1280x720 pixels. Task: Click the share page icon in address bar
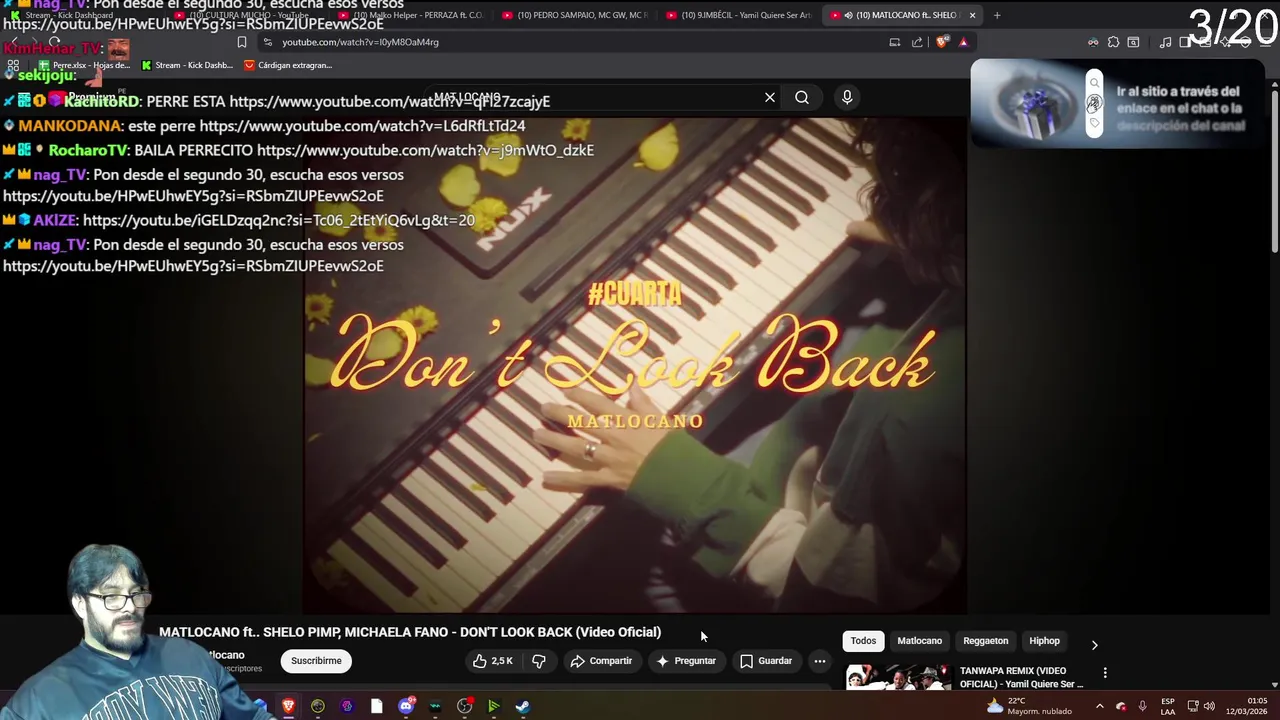point(917,42)
